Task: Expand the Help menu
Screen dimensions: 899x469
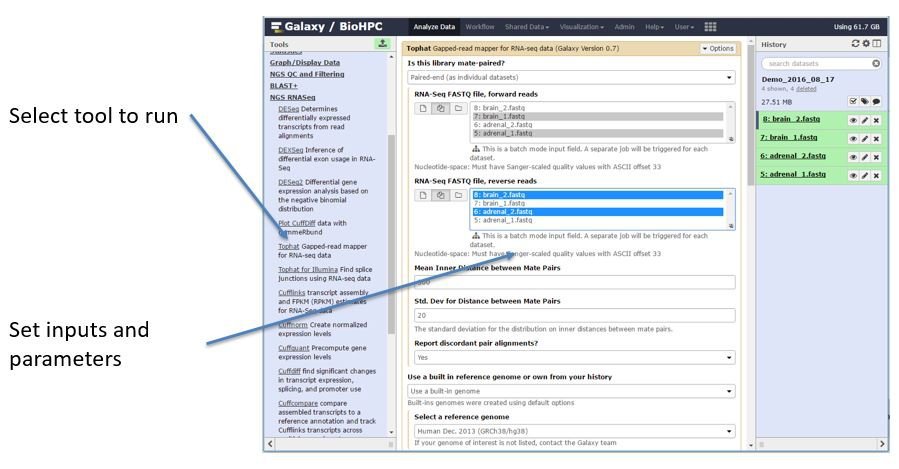Action: (654, 27)
